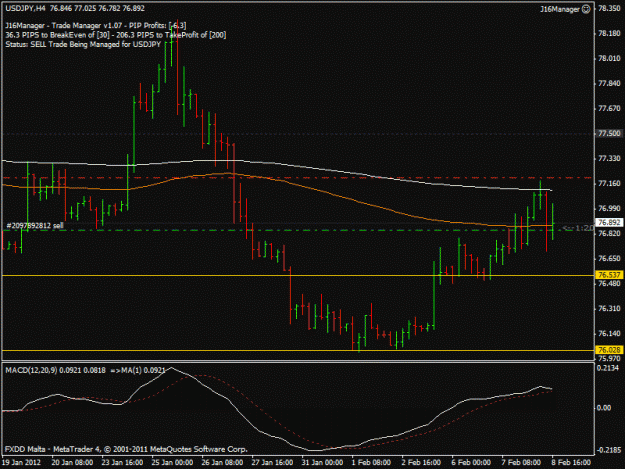Screen dimensions: 625x469
Task: Click the 2 Feb 16:00 time label
Action: (421, 462)
